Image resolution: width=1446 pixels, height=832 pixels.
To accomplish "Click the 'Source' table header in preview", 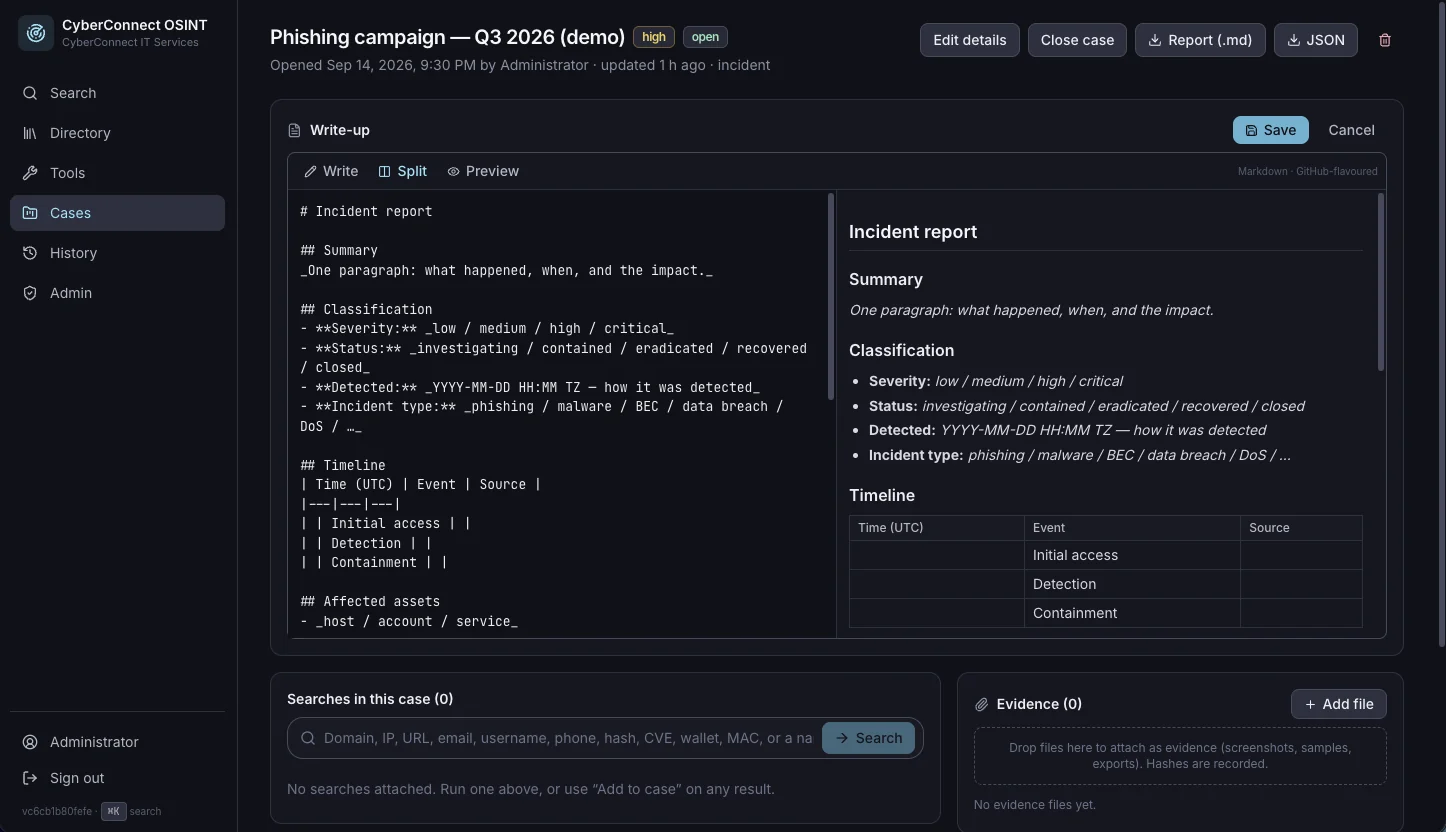I will pos(1301,528).
